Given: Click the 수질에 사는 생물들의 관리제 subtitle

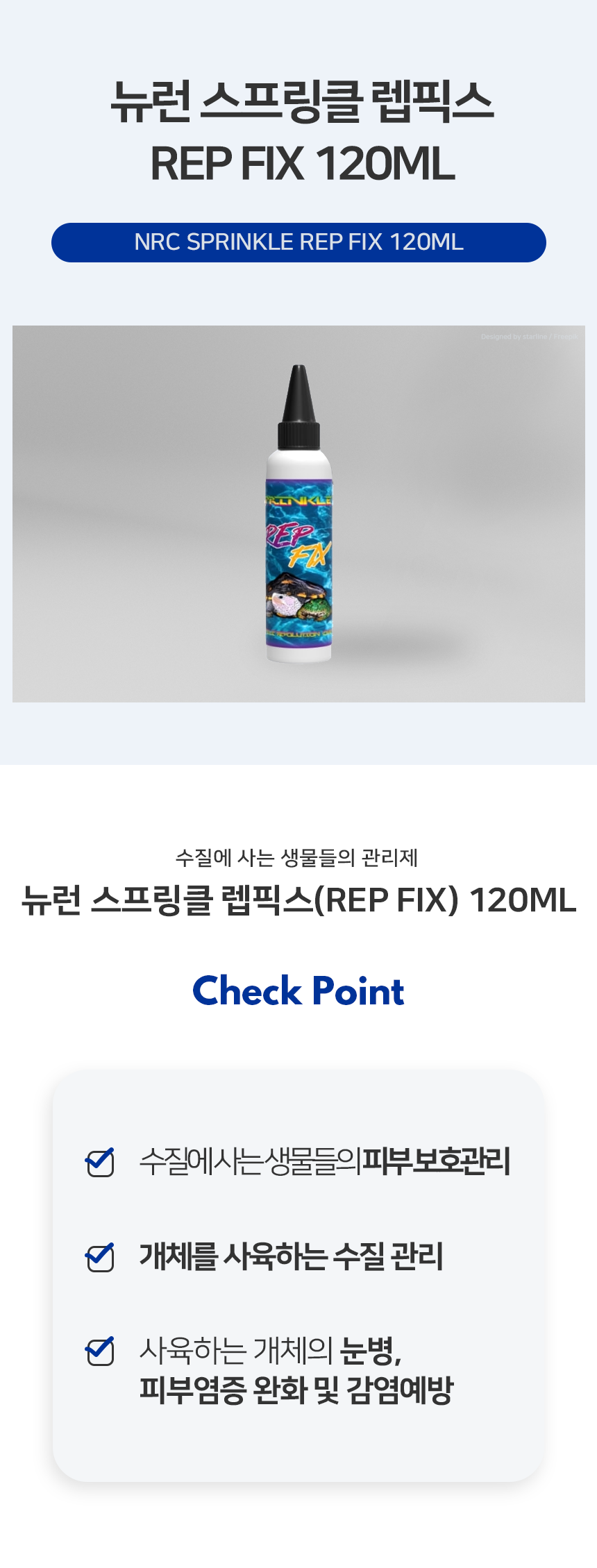Looking at the screenshot, I should (x=297, y=858).
